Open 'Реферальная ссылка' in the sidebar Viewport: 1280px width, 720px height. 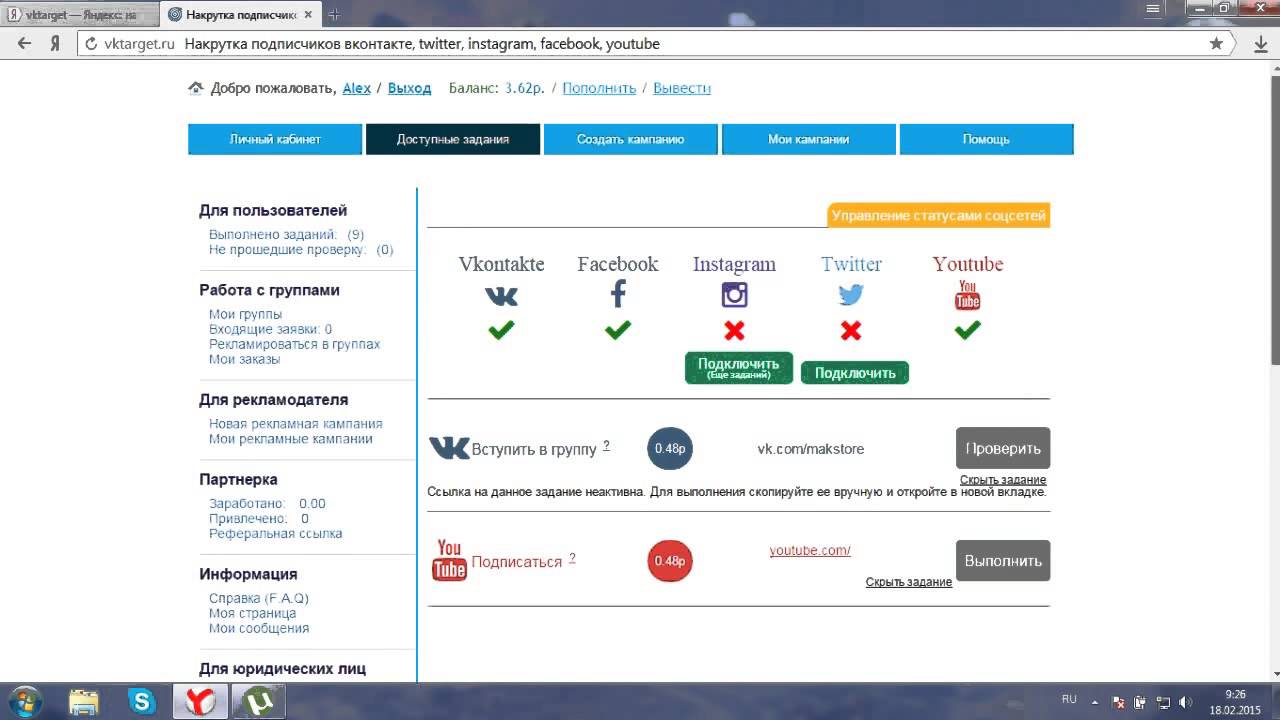(276, 534)
